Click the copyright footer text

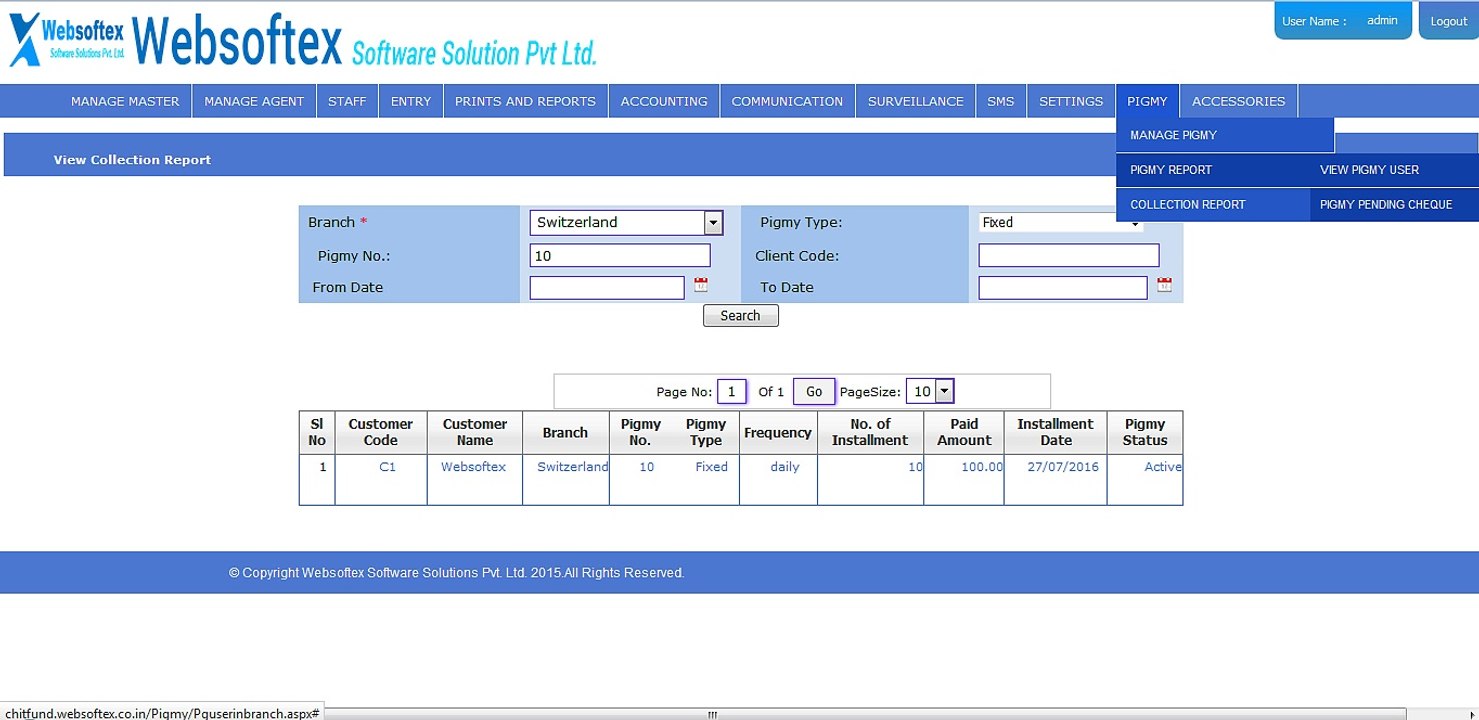(x=456, y=573)
